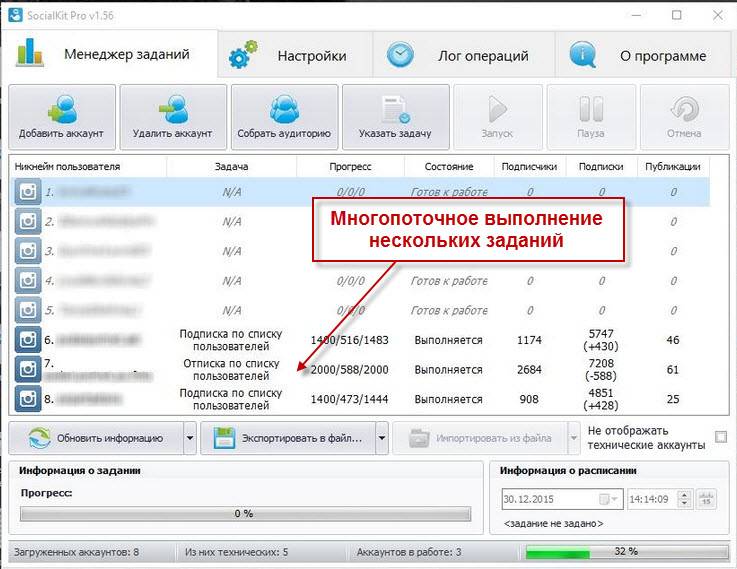Sort by Задача column header
Viewport: 737px width, 569px height.
(x=231, y=166)
